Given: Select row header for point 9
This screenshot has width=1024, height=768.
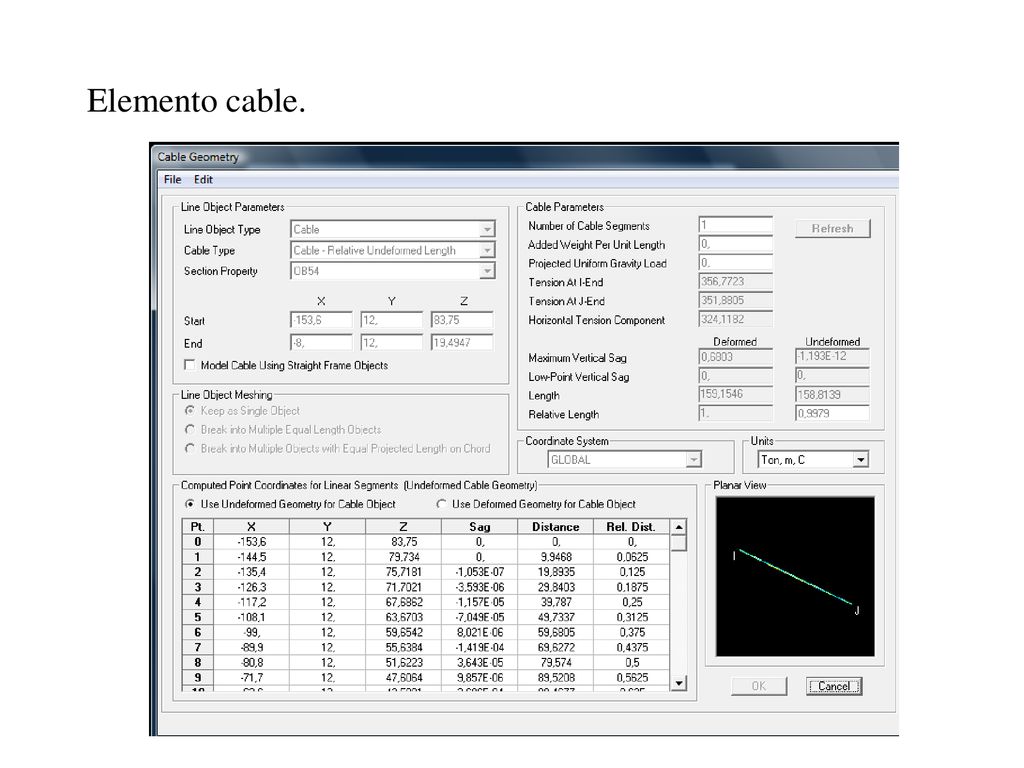Looking at the screenshot, I should (198, 678).
